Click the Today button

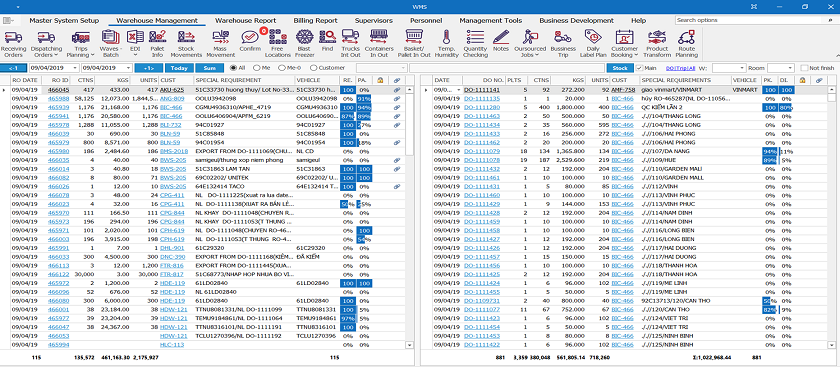point(179,68)
